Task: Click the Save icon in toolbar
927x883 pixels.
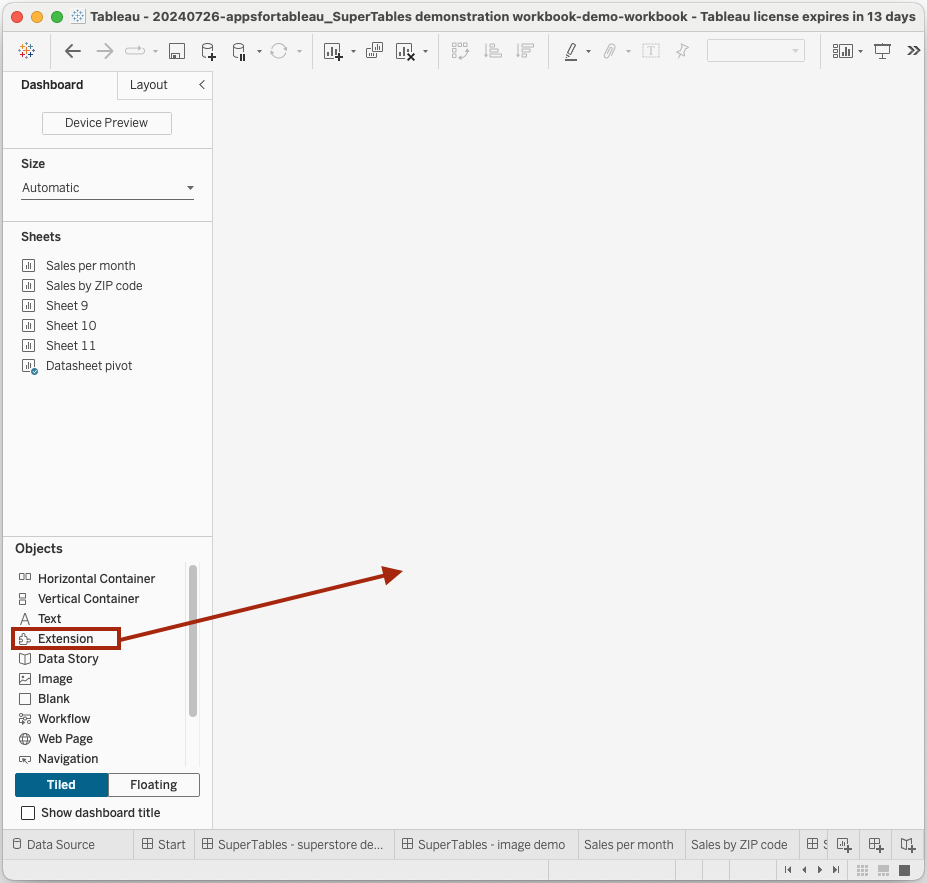Action: point(177,51)
